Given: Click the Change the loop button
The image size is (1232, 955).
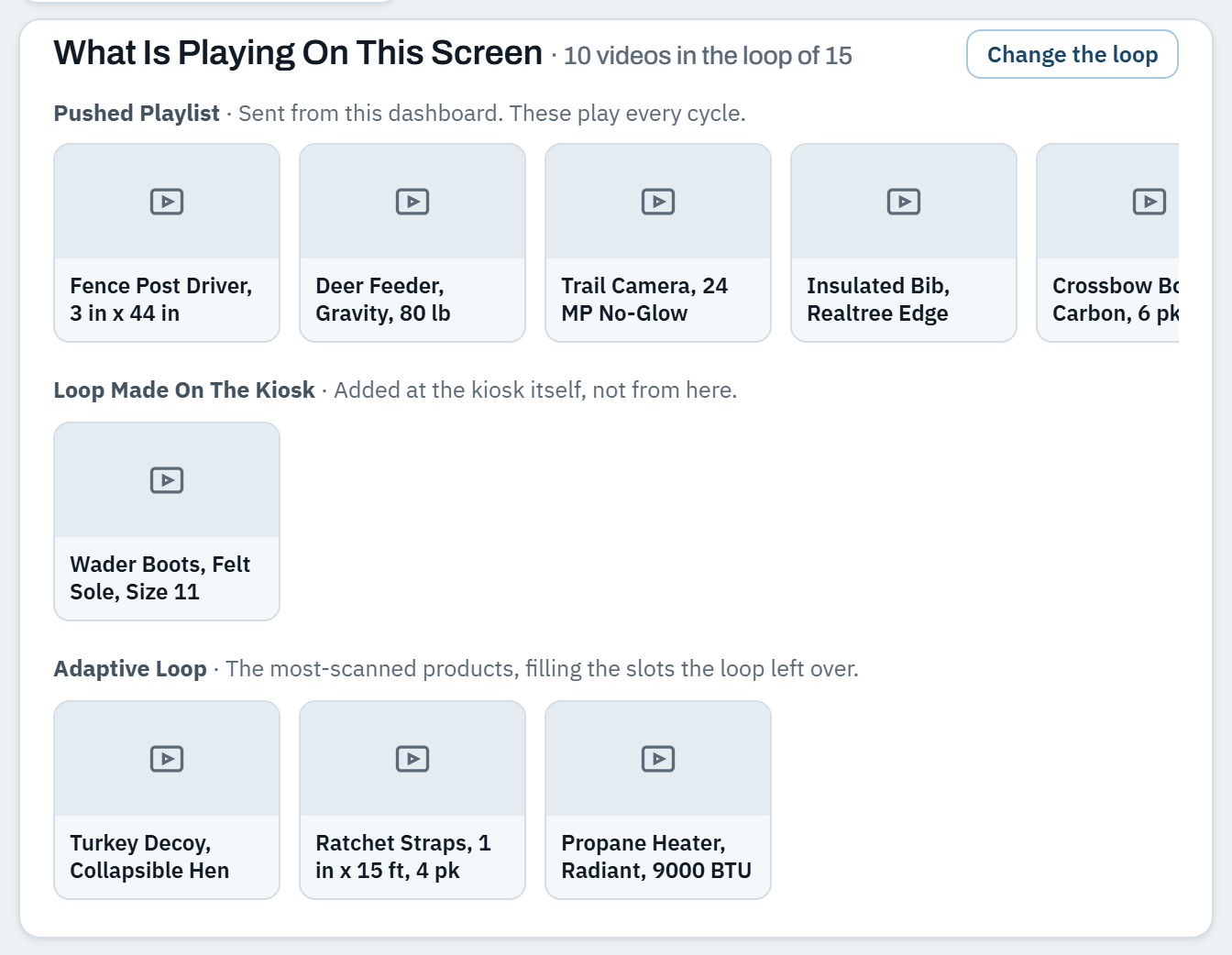Looking at the screenshot, I should 1072,54.
